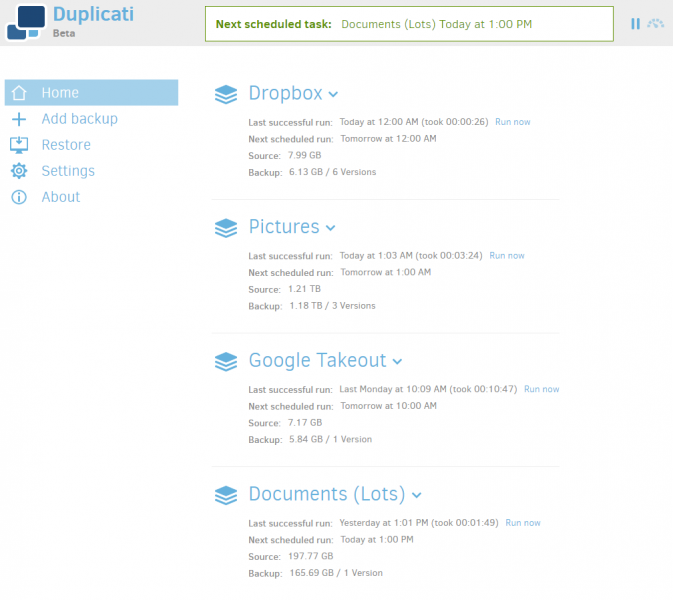
Task: Click the Documents (Lots) backup stack icon
Action: tap(226, 495)
